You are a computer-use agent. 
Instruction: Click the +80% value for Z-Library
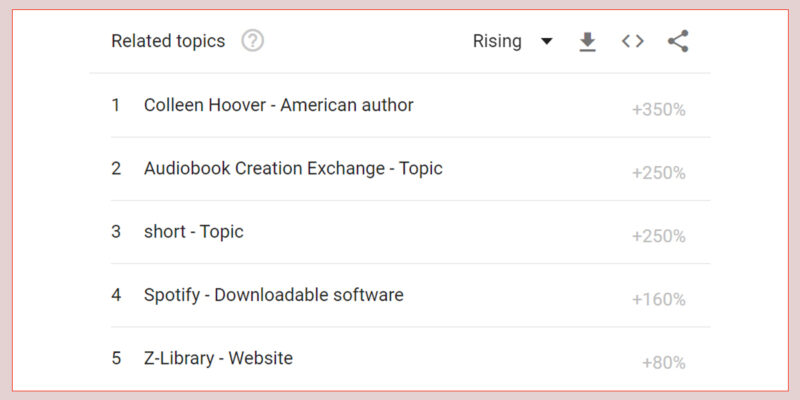coord(664,363)
